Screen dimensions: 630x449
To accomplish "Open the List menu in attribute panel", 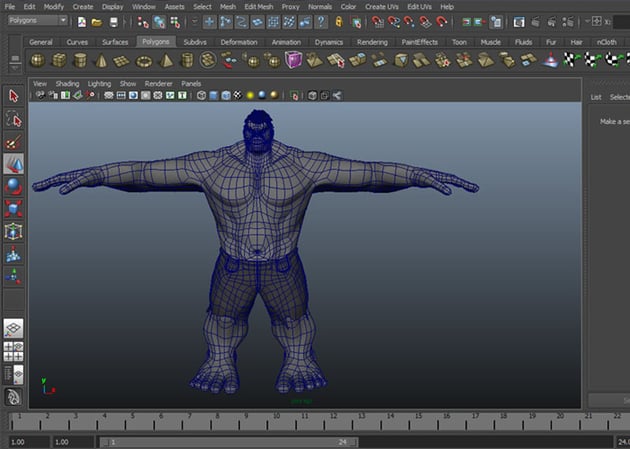I will click(x=596, y=97).
